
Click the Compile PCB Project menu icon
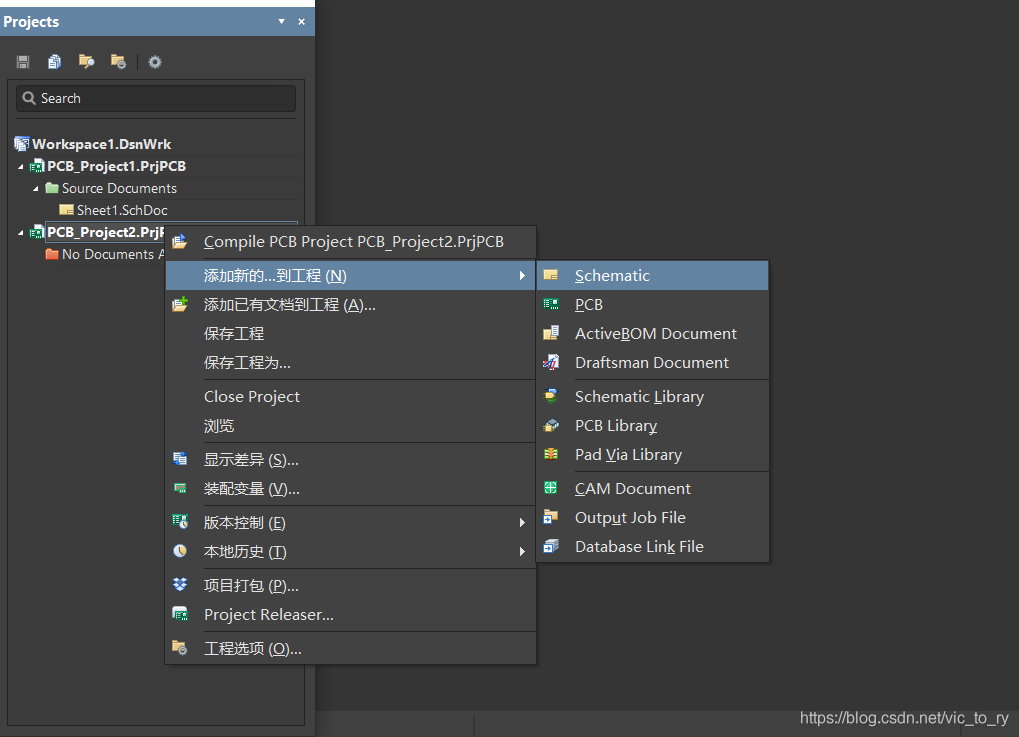click(180, 242)
